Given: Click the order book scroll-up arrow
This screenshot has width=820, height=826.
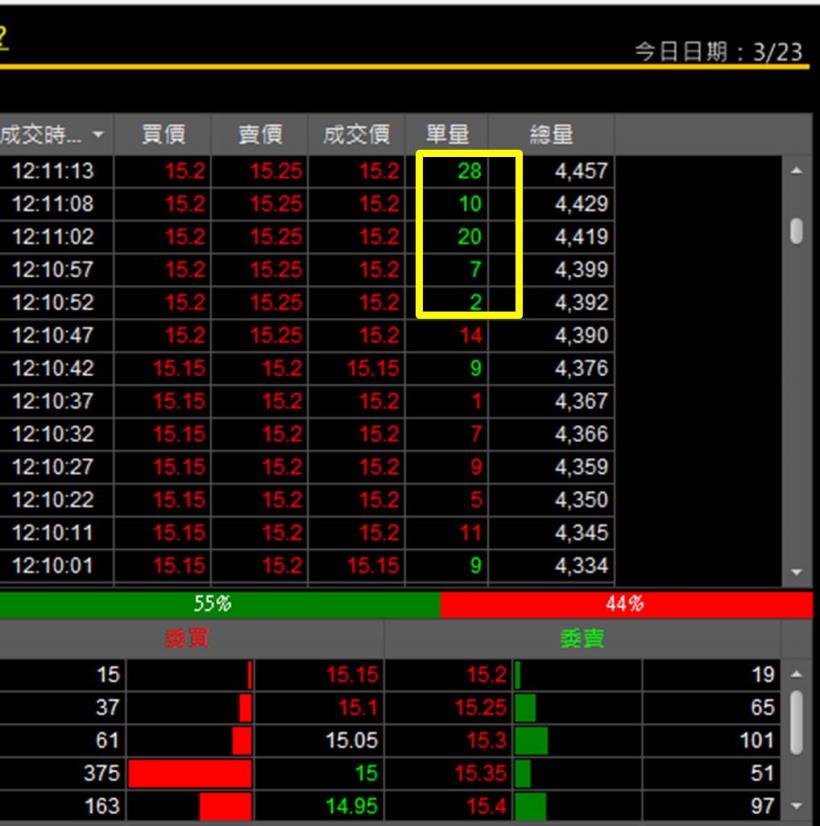Looking at the screenshot, I should pyautogui.click(x=796, y=674).
